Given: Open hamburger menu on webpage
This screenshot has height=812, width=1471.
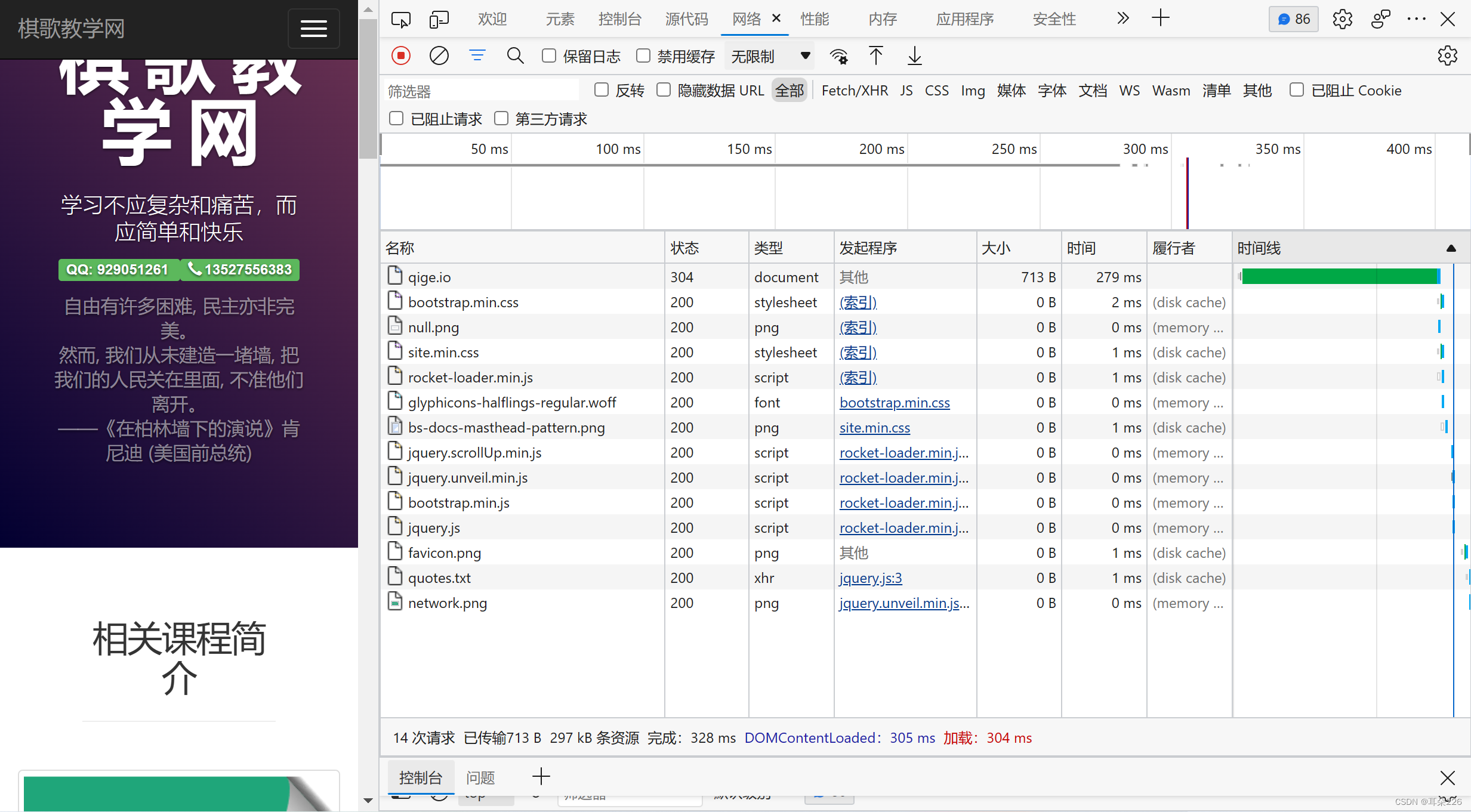Looking at the screenshot, I should tap(313, 28).
